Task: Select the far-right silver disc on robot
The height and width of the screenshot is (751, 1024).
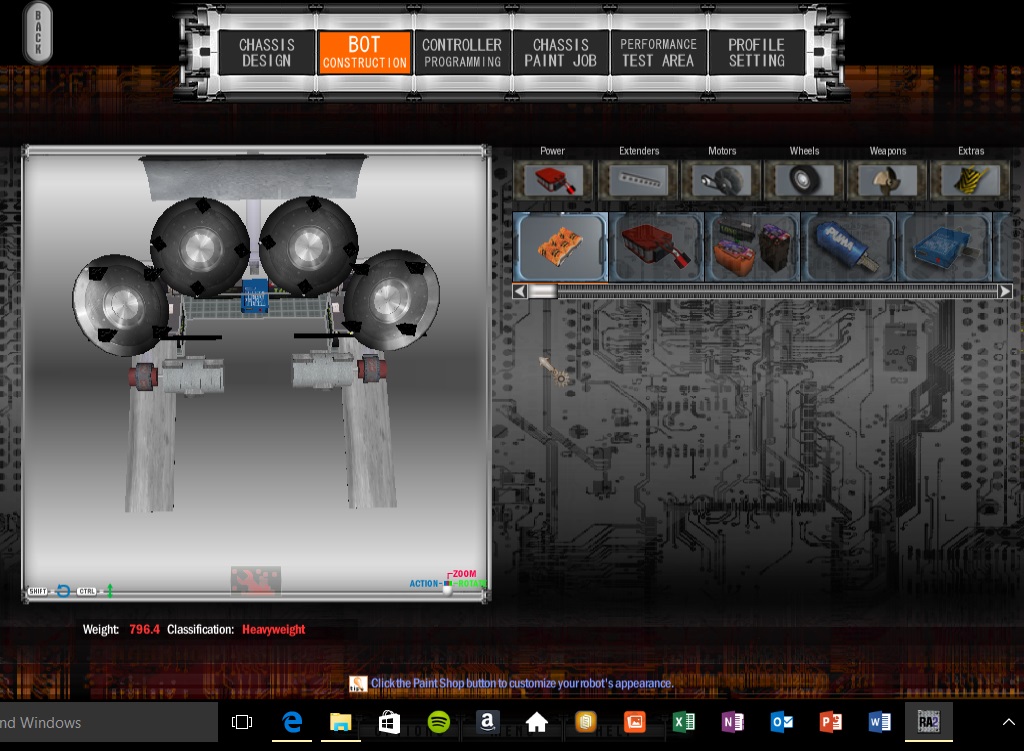Action: pyautogui.click(x=392, y=300)
